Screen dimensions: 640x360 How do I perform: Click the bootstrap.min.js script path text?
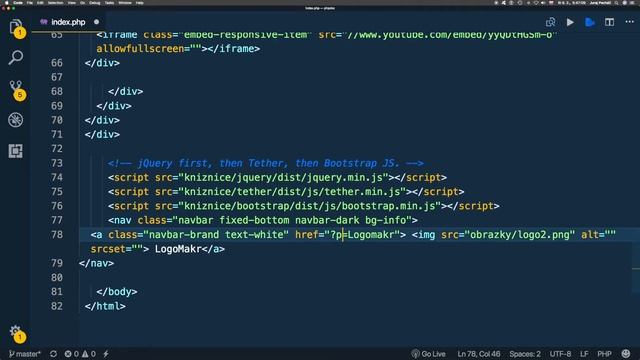[309, 206]
